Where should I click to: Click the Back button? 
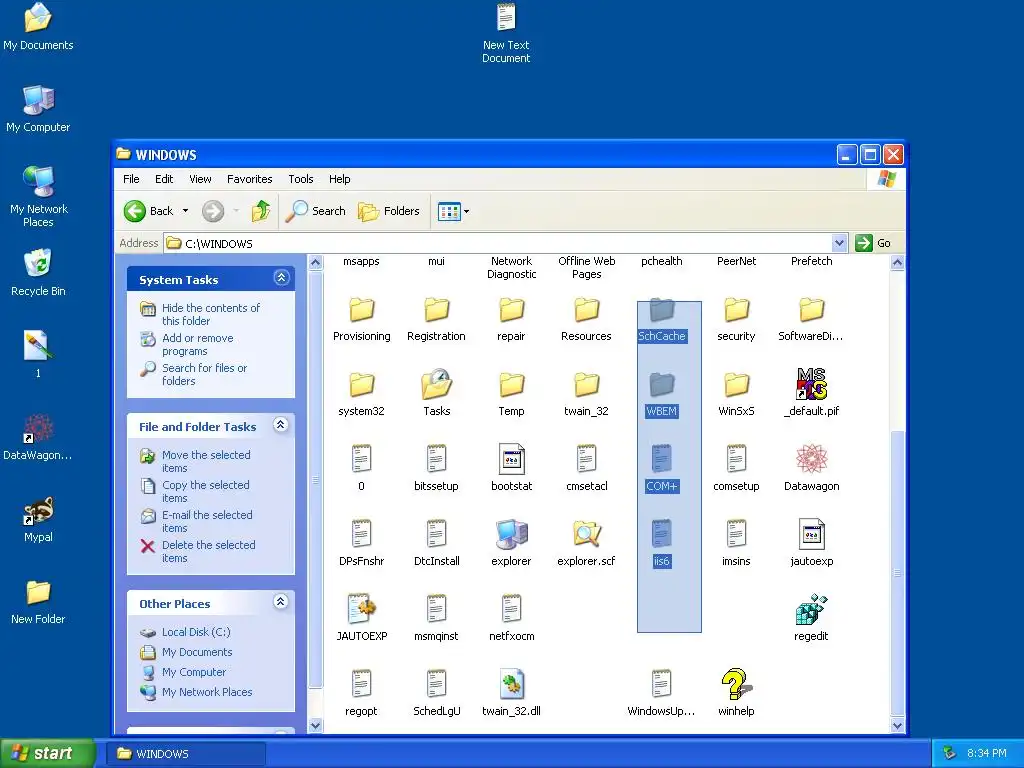pos(150,211)
